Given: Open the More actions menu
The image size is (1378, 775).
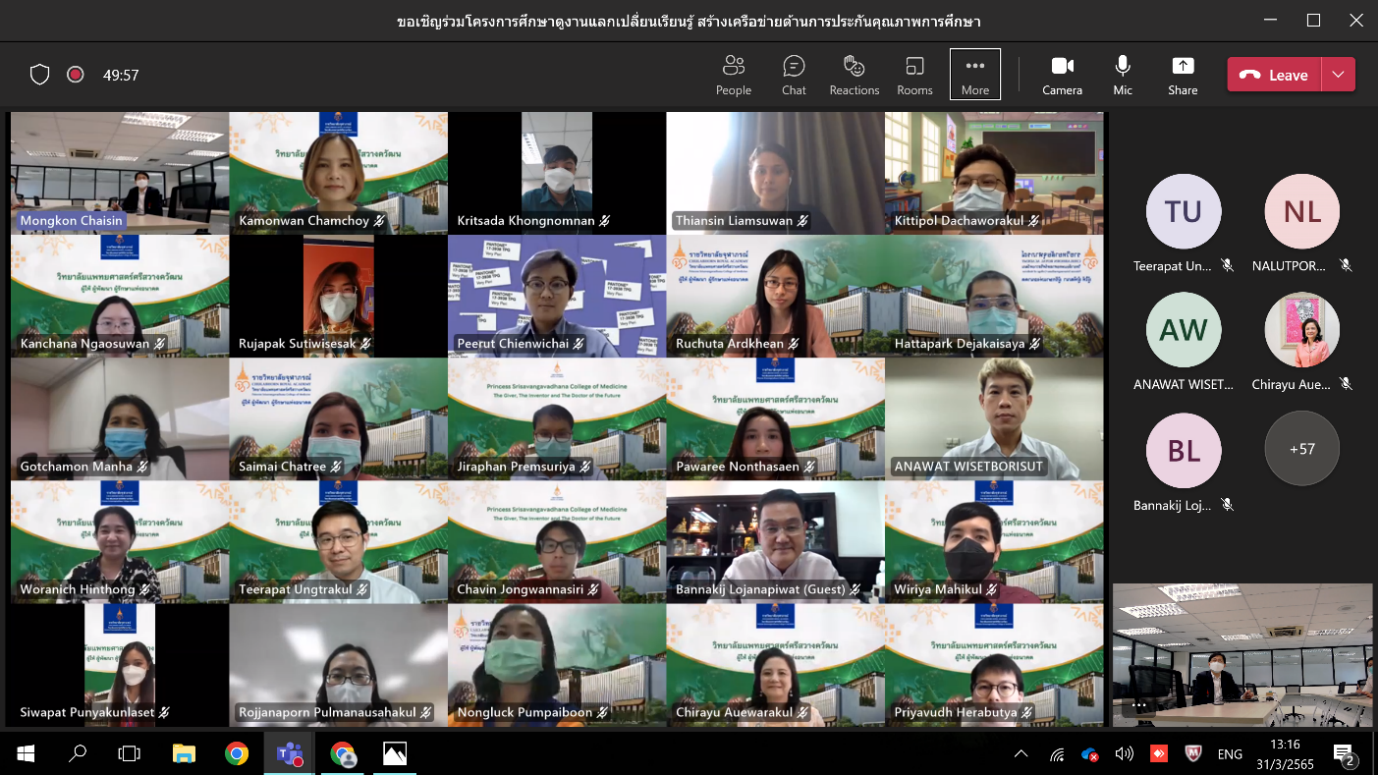Looking at the screenshot, I should point(975,75).
